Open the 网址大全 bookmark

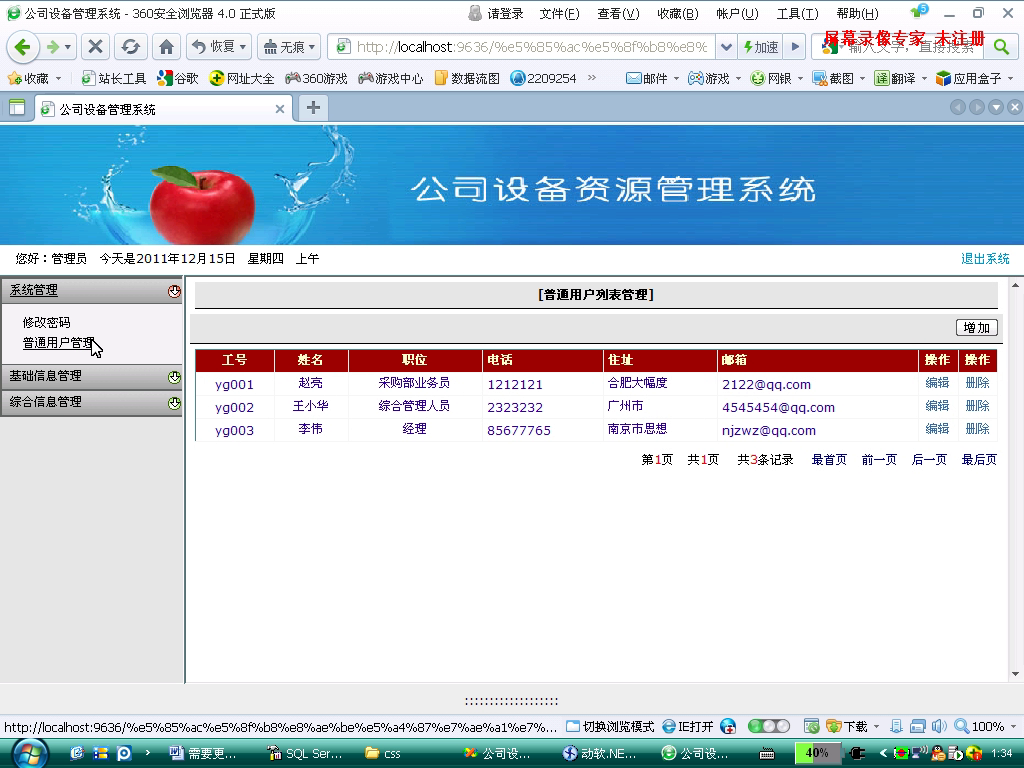(x=242, y=78)
